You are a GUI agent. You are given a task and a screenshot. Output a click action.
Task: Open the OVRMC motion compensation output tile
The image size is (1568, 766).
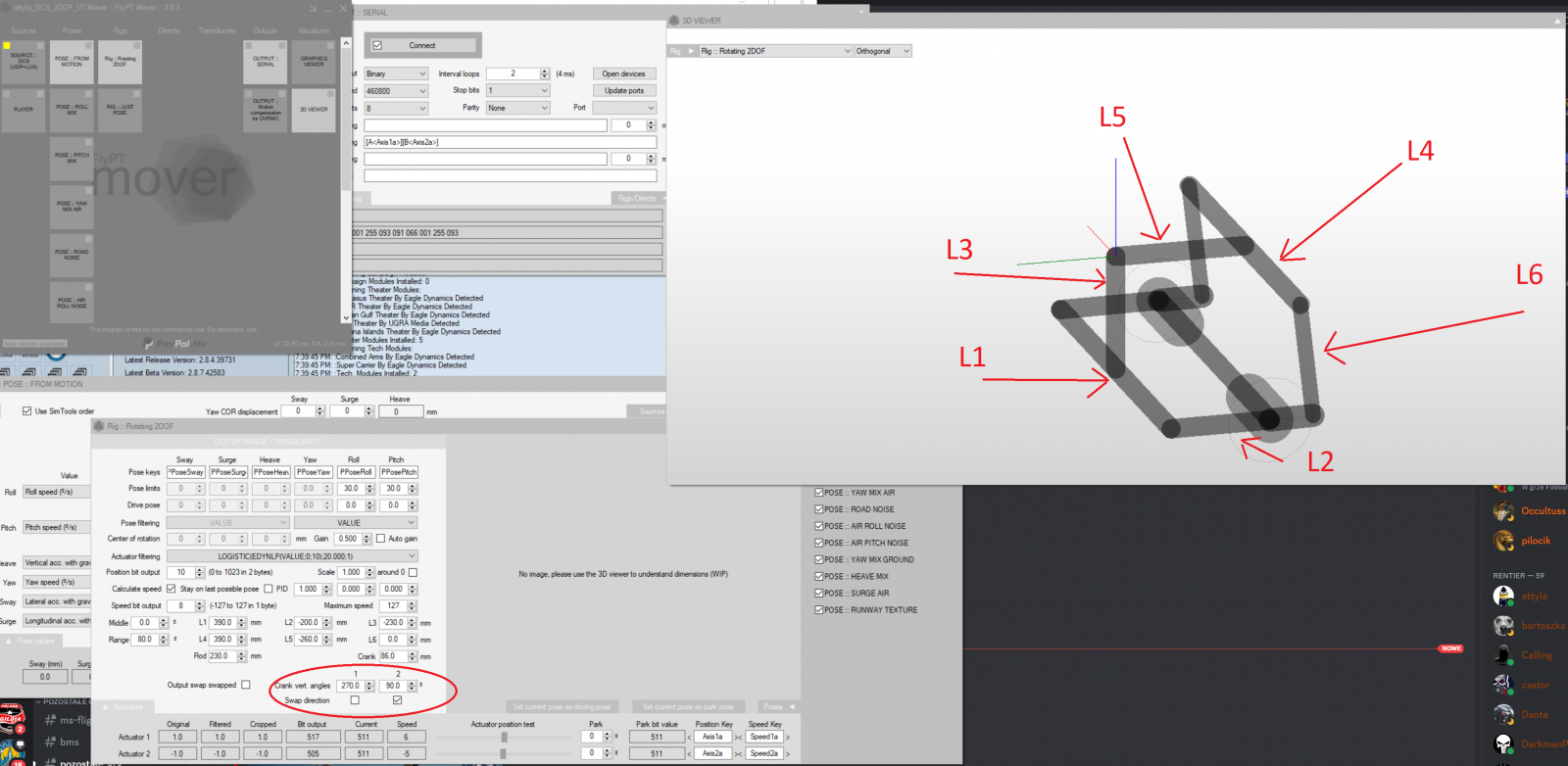[265, 110]
